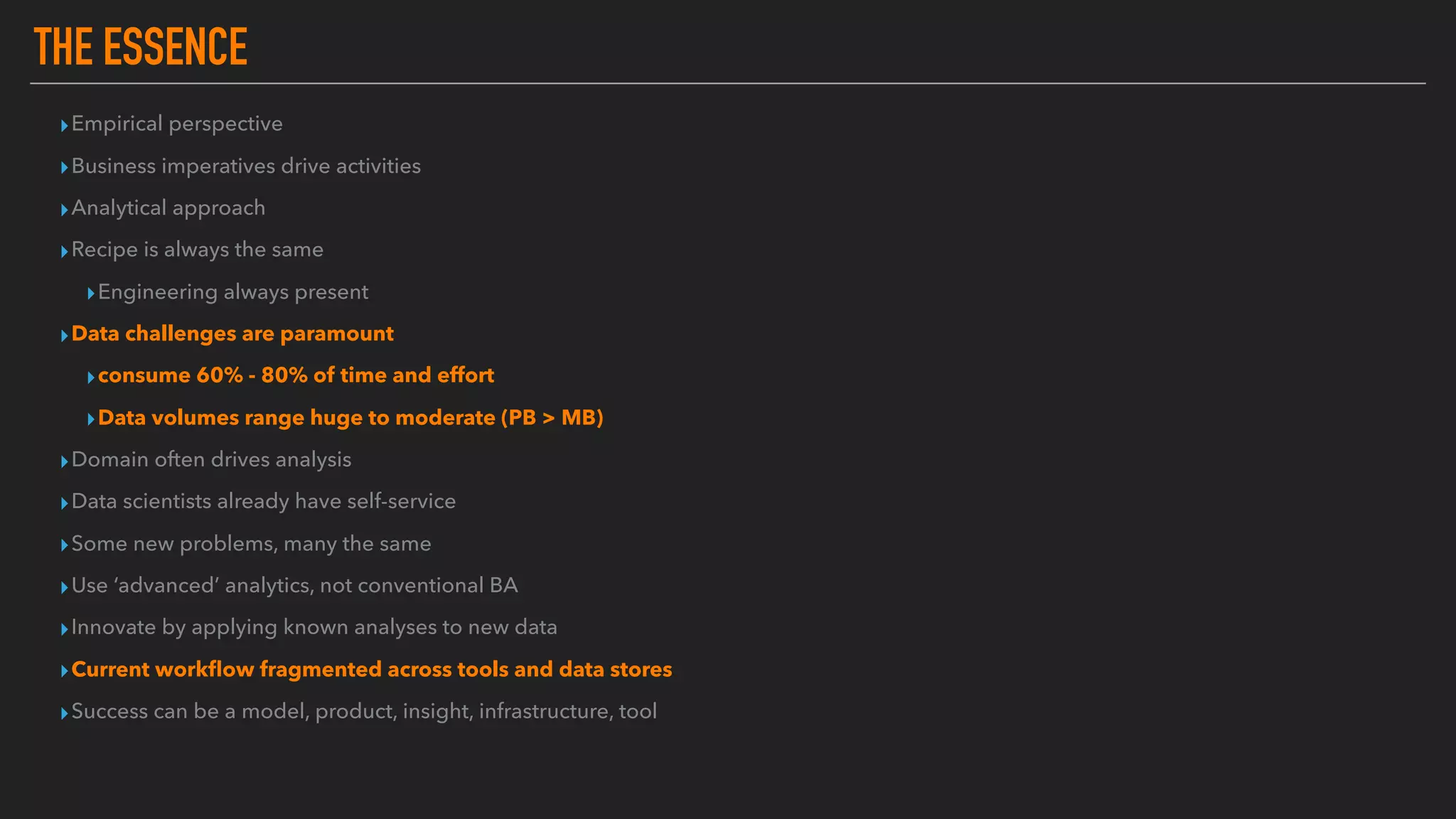Click the triangle beside consume 60% - 80% line
This screenshot has height=819, width=1456.
coord(91,378)
